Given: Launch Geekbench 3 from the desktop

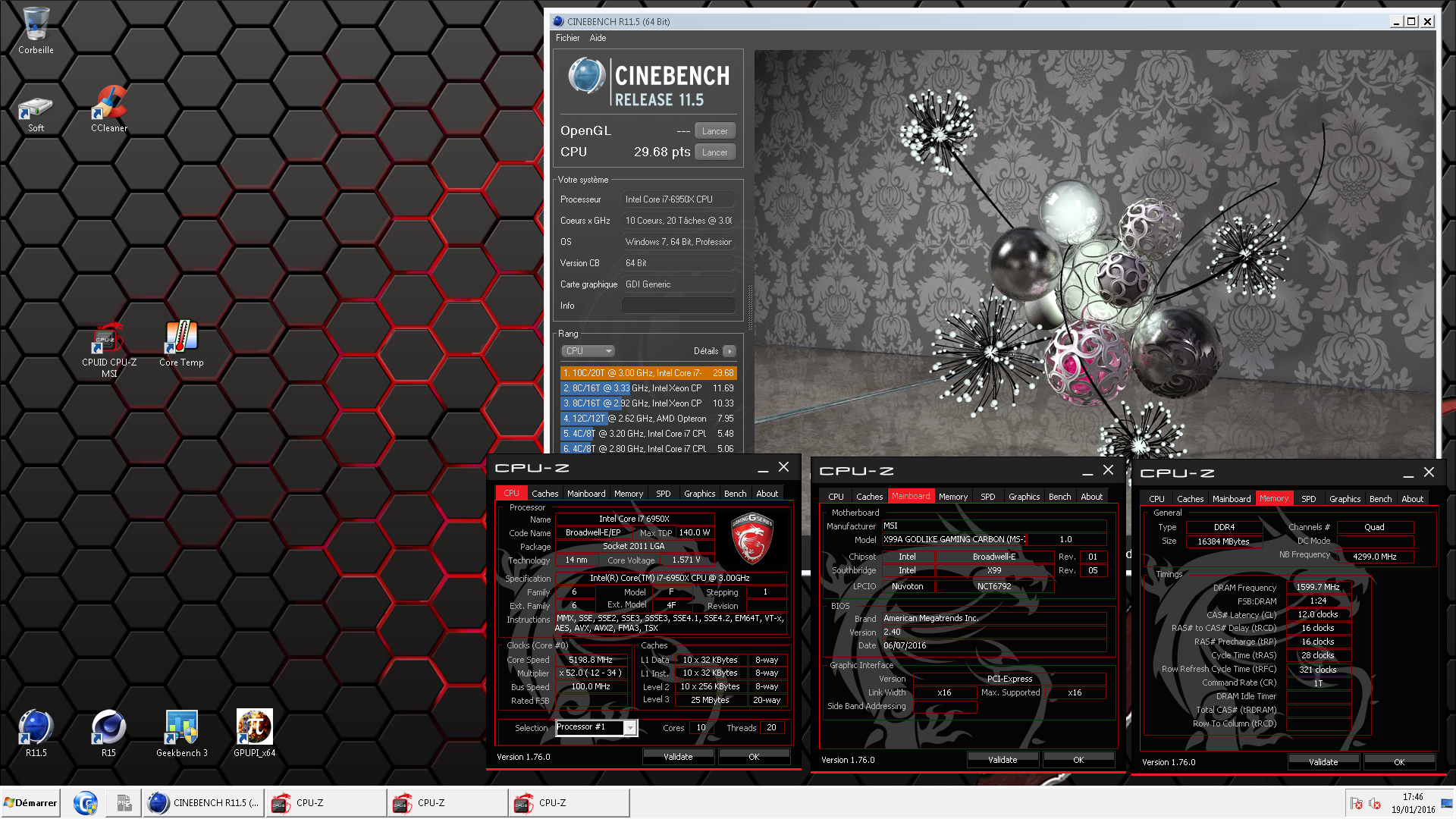Looking at the screenshot, I should click(x=181, y=733).
